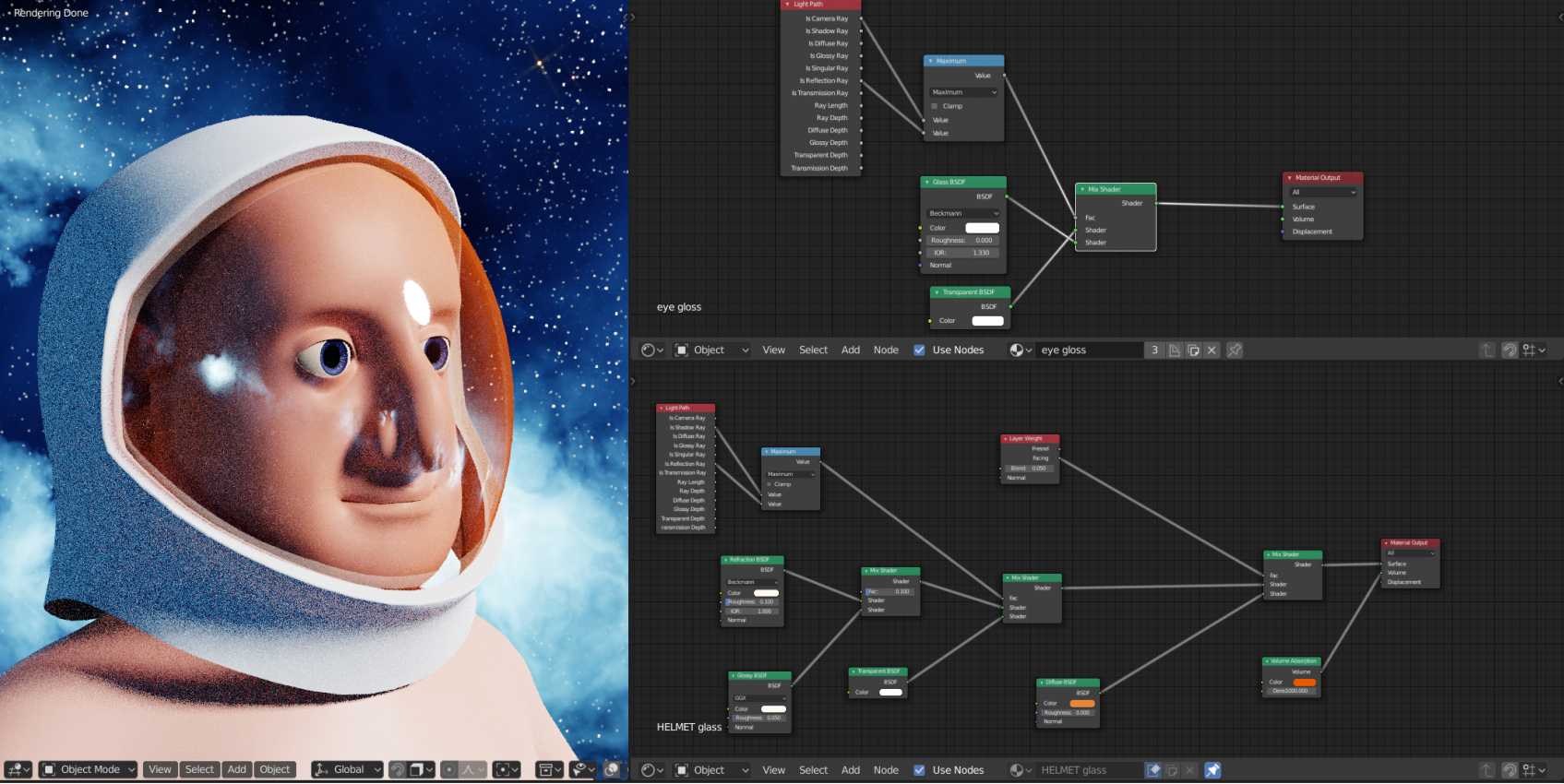
Task: Open bottom node editor's editor type menu
Action: [x=652, y=770]
